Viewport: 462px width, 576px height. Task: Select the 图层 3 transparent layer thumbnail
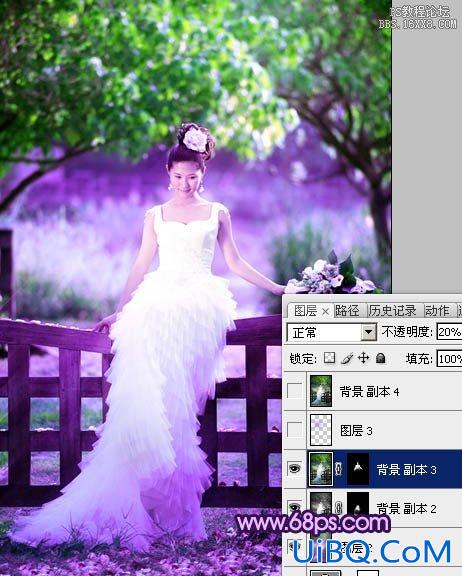coord(321,430)
